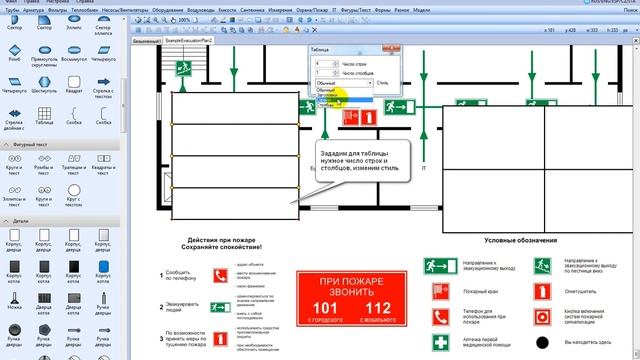Pick the Стрелка с текстом shape
This screenshot has width=640, height=360.
(103, 87)
